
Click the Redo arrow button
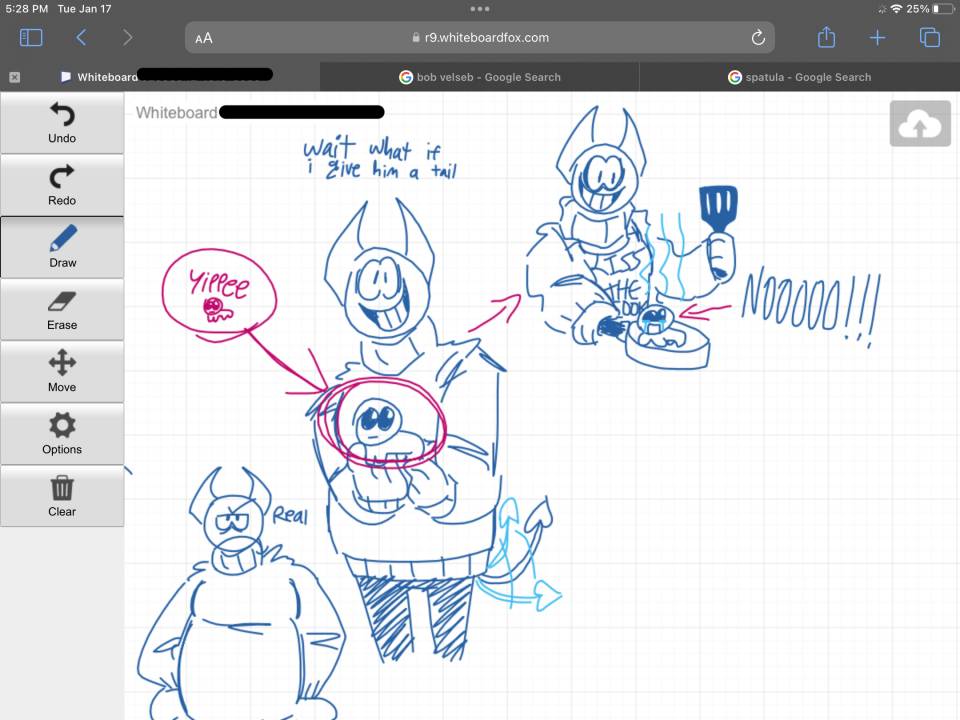point(62,185)
